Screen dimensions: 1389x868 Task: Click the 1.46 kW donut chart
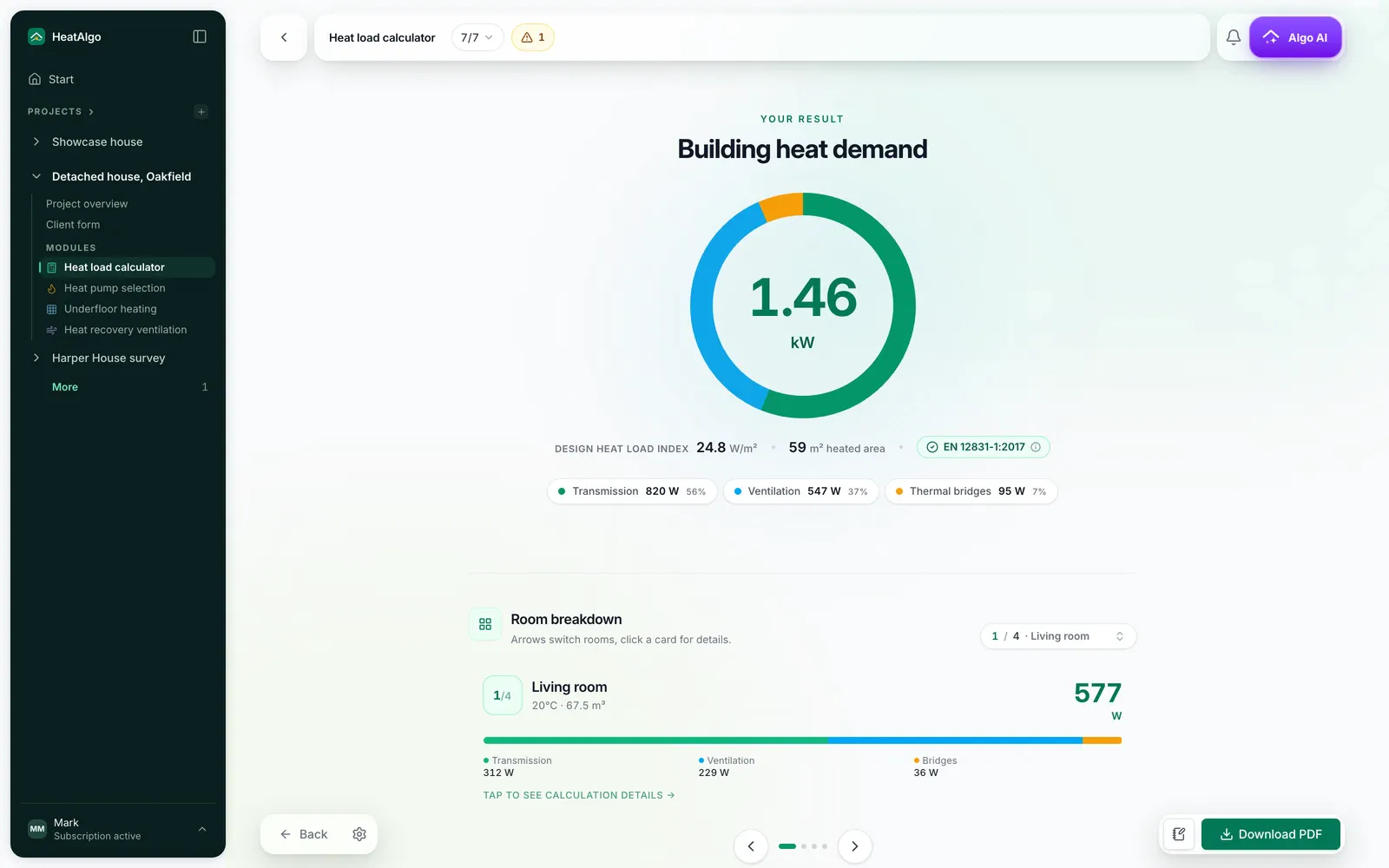pos(803,306)
